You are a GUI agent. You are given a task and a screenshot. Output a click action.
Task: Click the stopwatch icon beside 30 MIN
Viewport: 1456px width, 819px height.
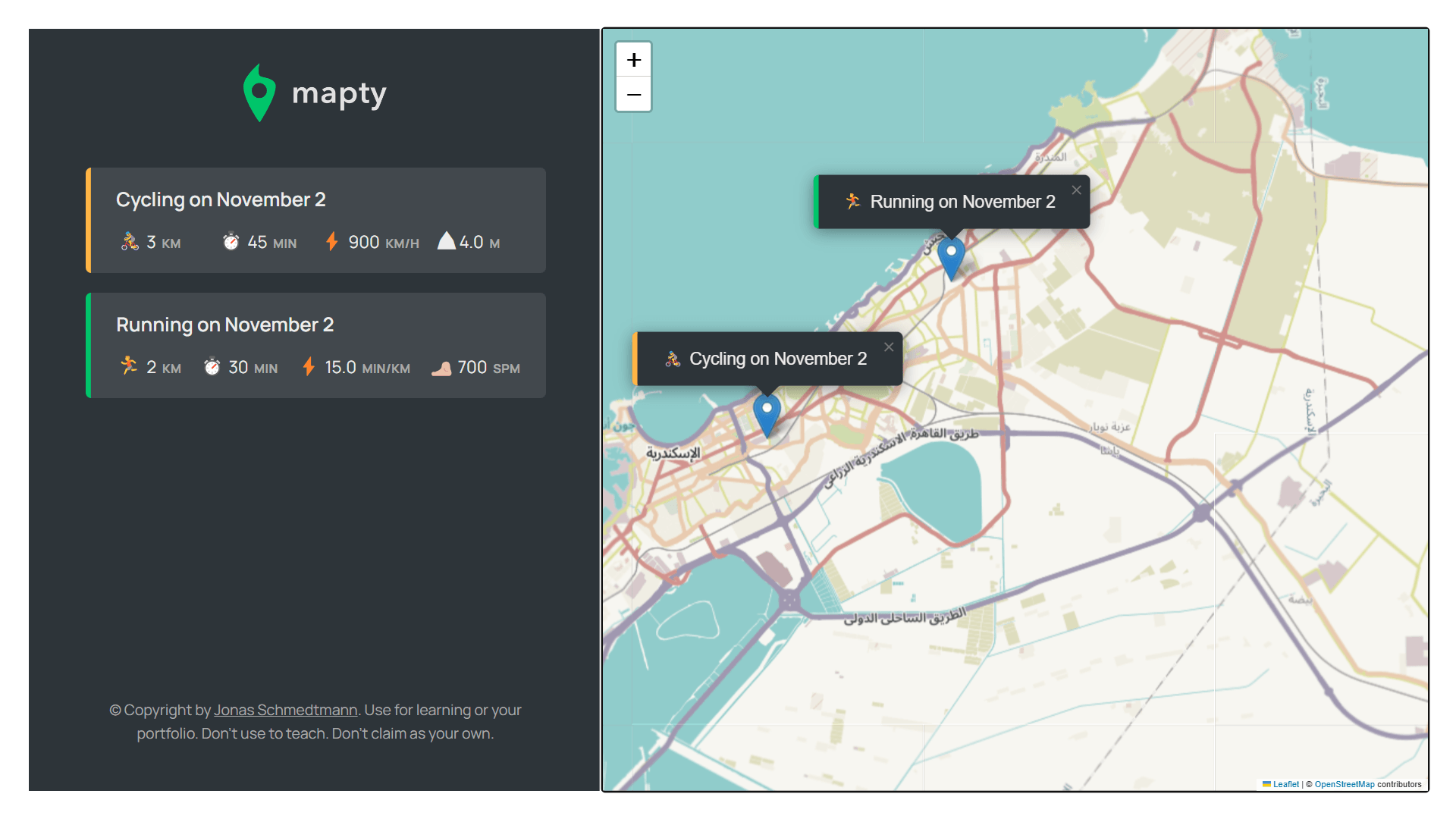coord(212,367)
